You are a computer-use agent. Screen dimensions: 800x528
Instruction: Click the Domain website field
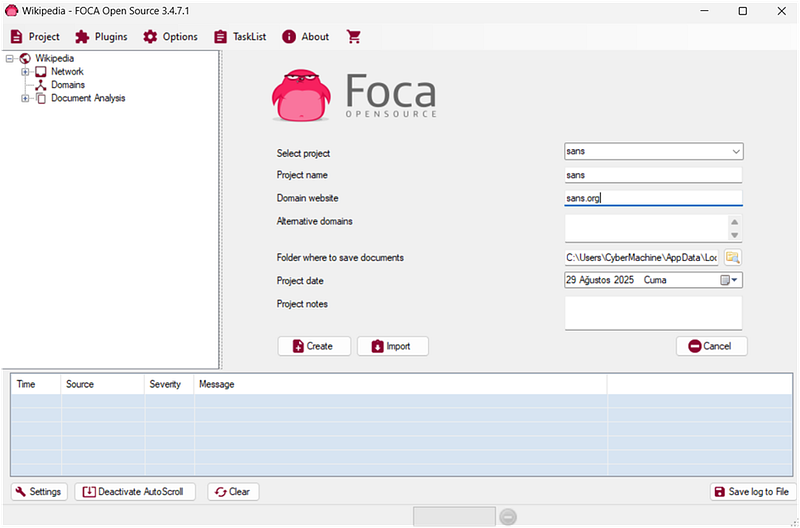653,198
